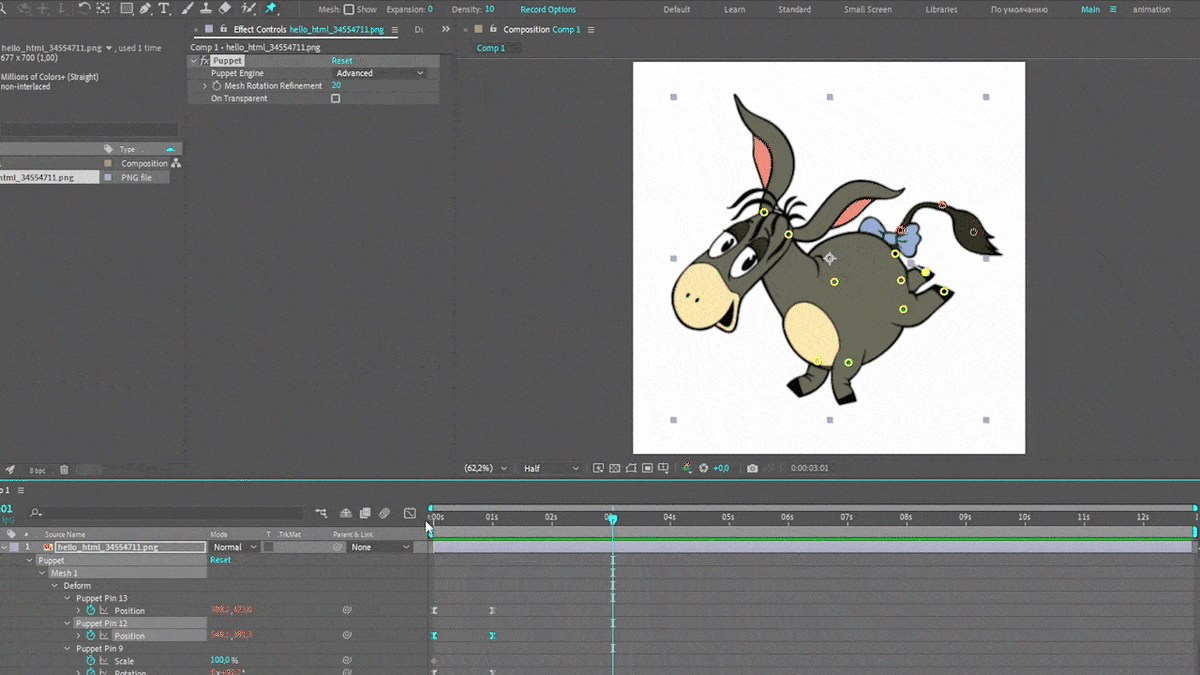Open Parent & Link None dropdown

pos(380,547)
